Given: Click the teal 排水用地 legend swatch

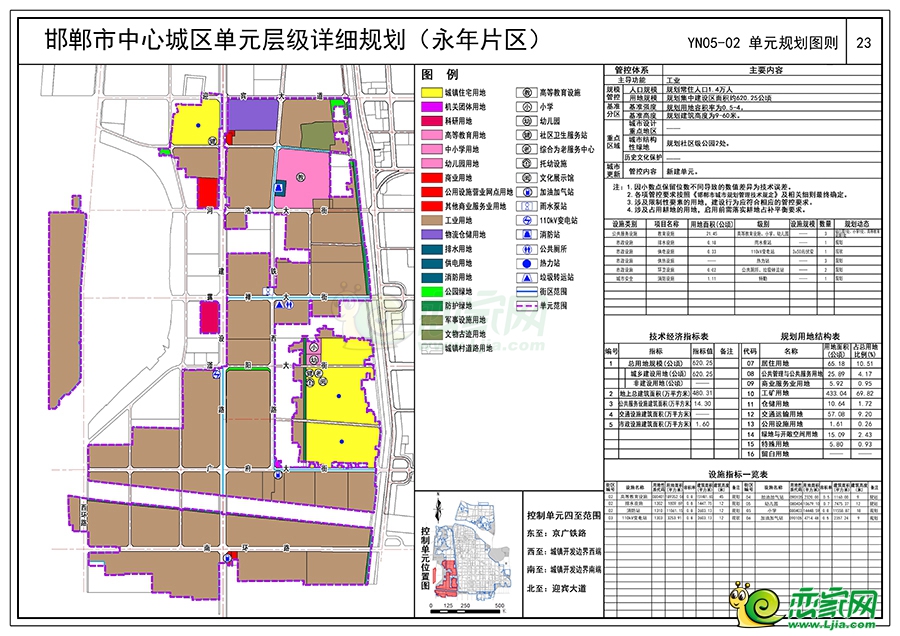Looking at the screenshot, I should click(x=431, y=249).
